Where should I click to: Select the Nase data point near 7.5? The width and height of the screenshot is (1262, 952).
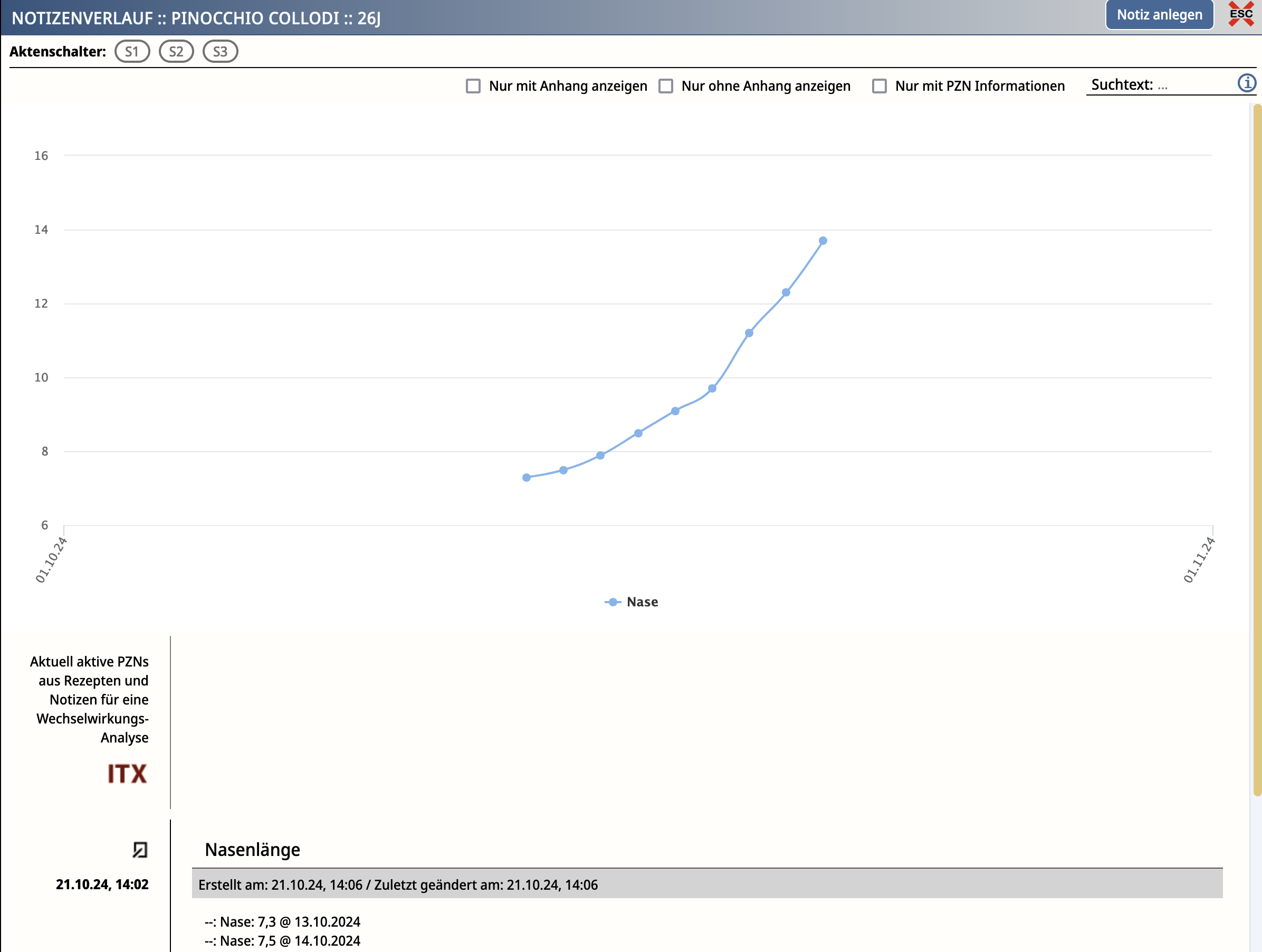pyautogui.click(x=563, y=470)
